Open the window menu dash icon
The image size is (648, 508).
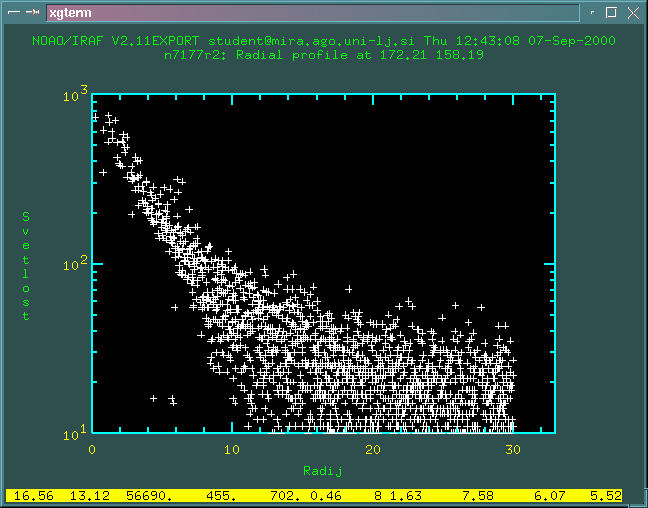[x=14, y=12]
